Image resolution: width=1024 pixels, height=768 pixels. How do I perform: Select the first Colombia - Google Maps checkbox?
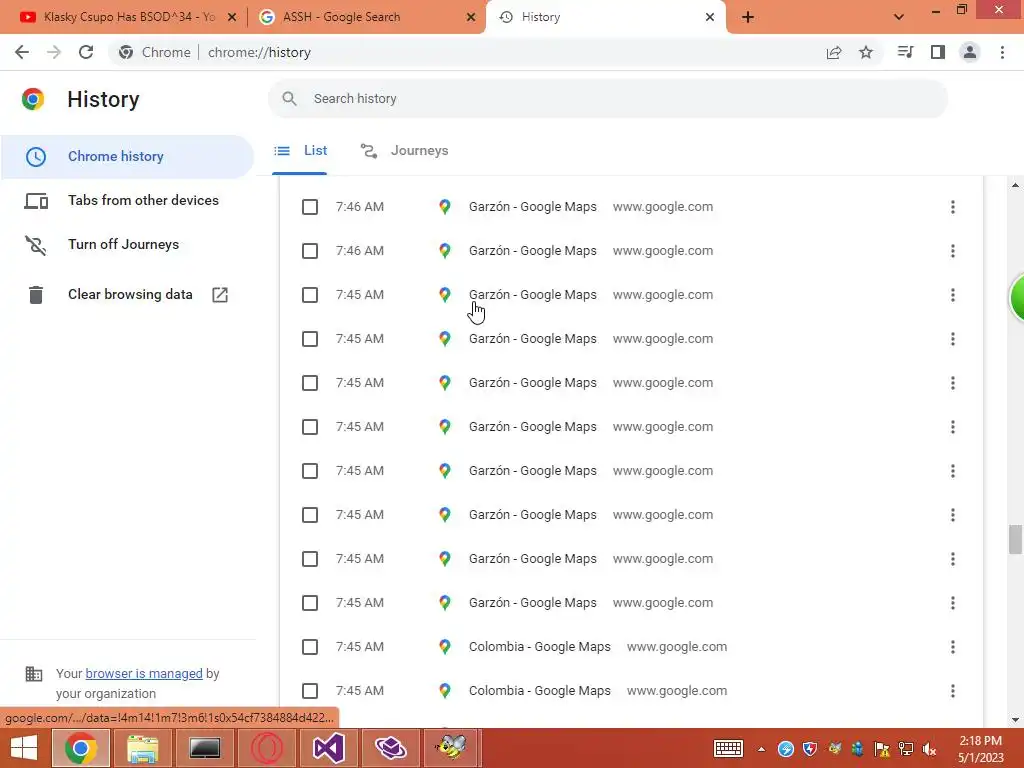pos(310,647)
